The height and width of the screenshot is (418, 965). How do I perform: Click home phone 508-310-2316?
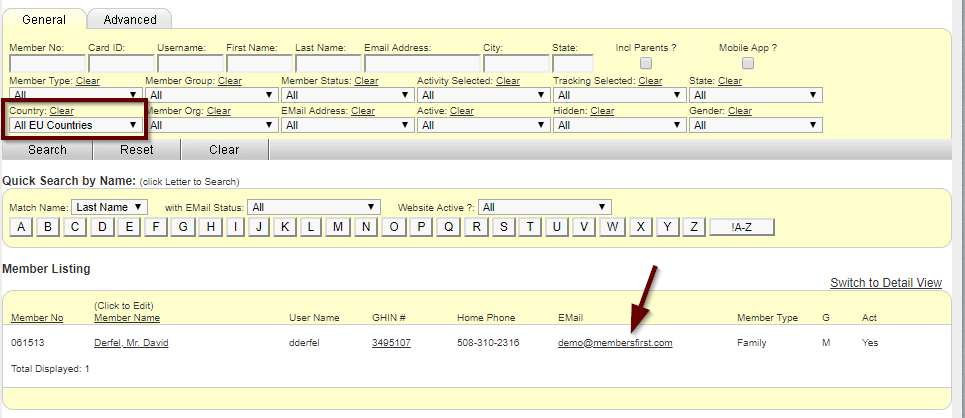point(488,343)
